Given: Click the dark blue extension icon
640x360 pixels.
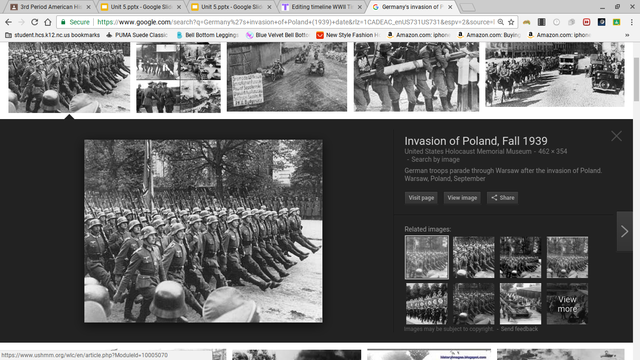Looking at the screenshot, I should tap(602, 22).
